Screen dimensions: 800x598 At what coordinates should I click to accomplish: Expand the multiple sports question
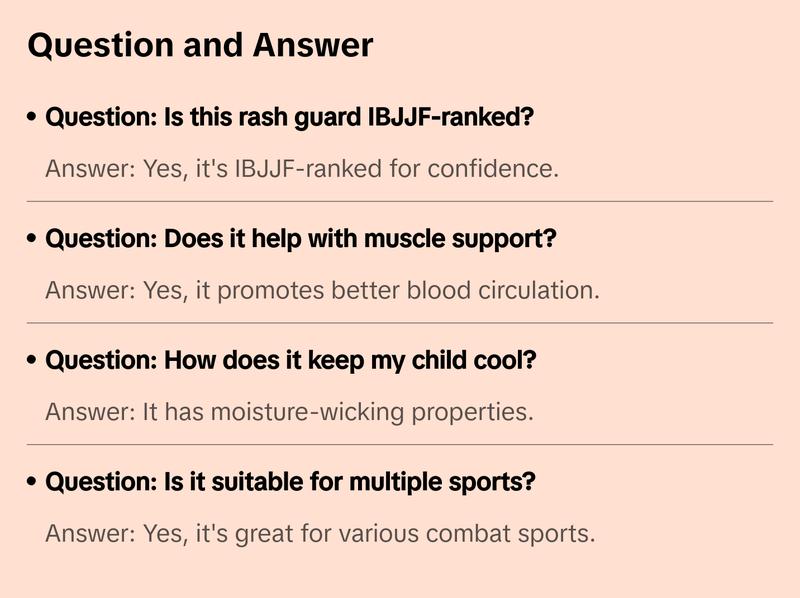(x=291, y=482)
